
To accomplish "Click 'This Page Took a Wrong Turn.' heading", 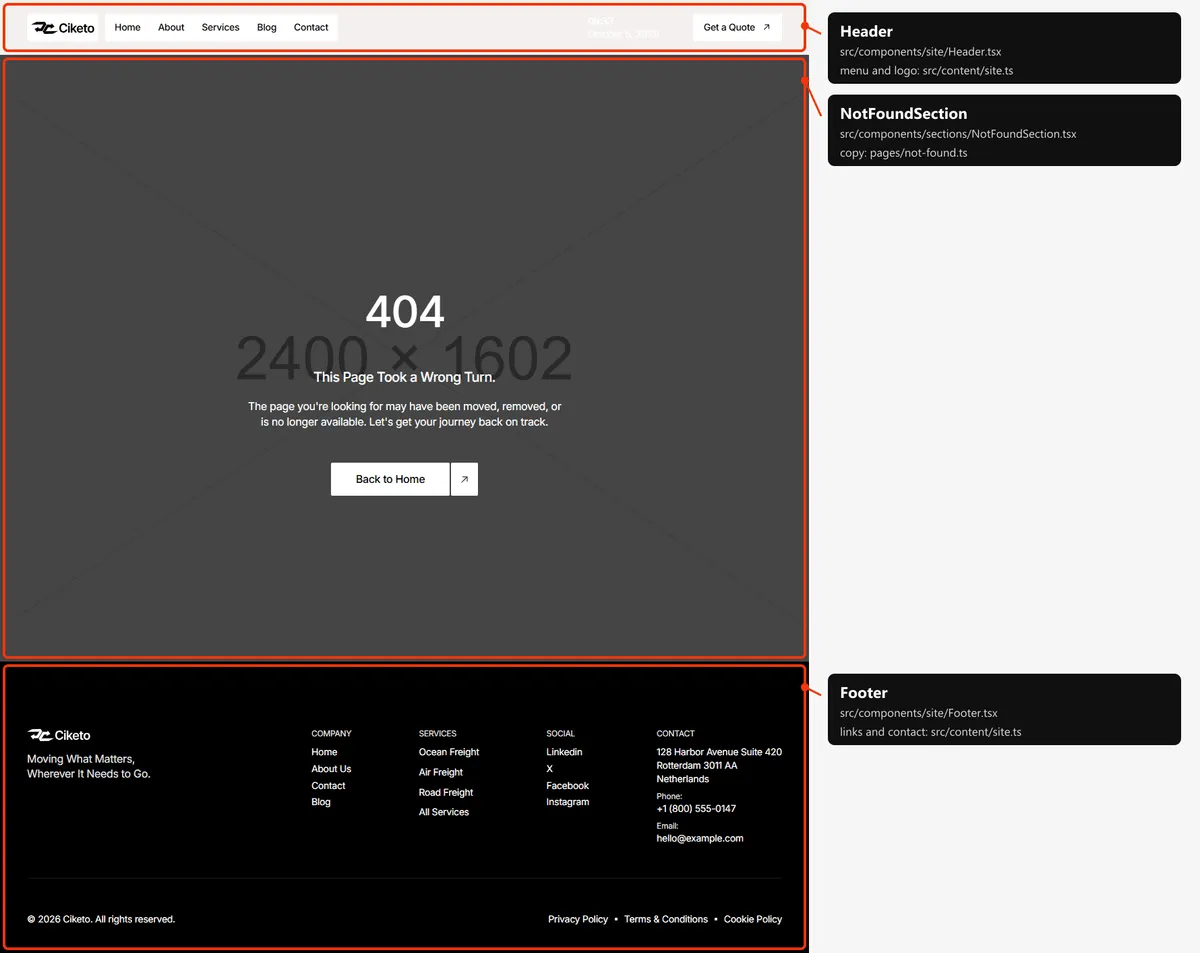I will point(404,377).
